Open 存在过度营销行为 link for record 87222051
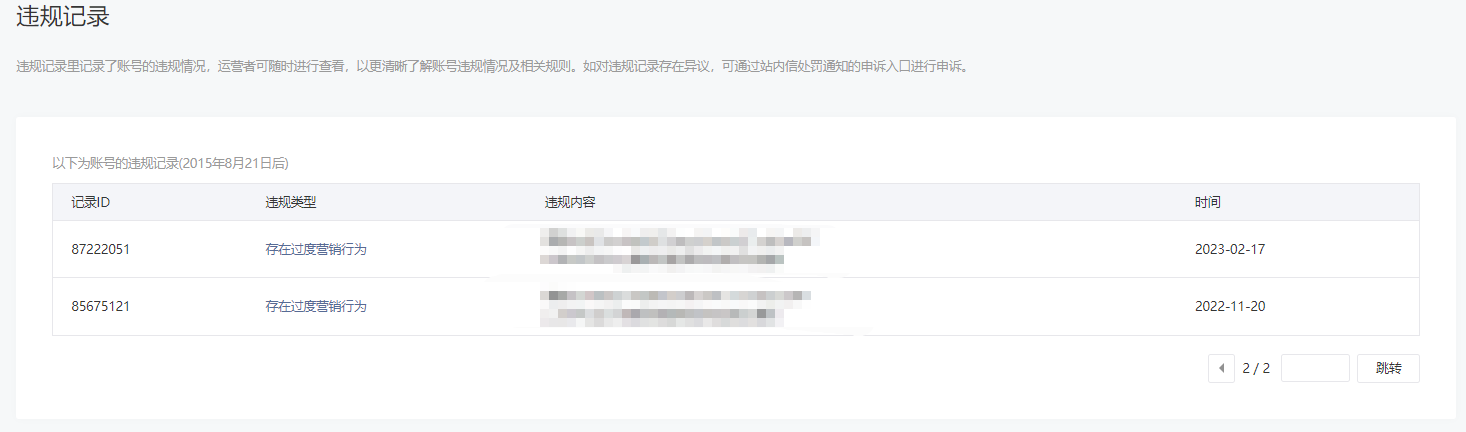The image size is (1466, 432). [x=316, y=249]
